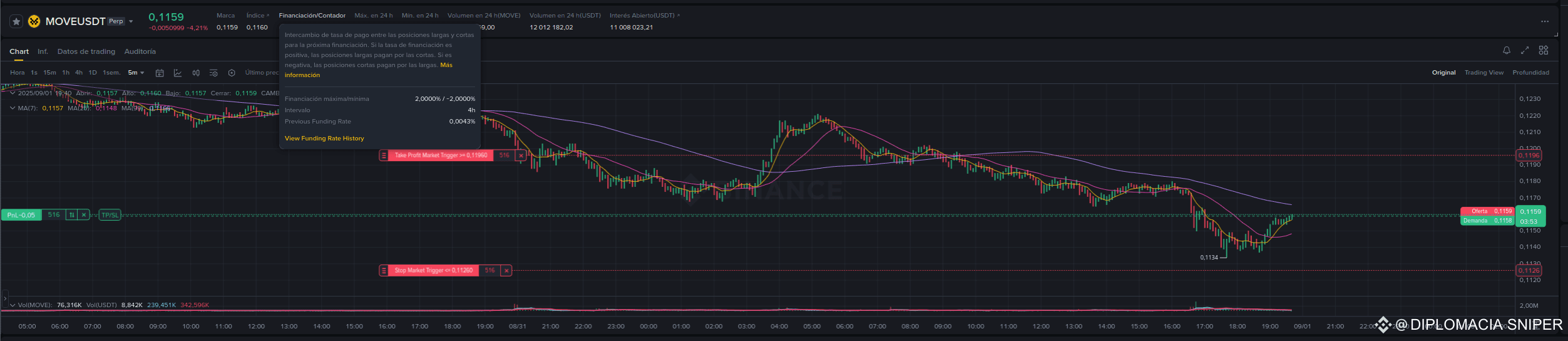Expand the 5m interval dropdown
The width and height of the screenshot is (1568, 341).
coord(136,73)
